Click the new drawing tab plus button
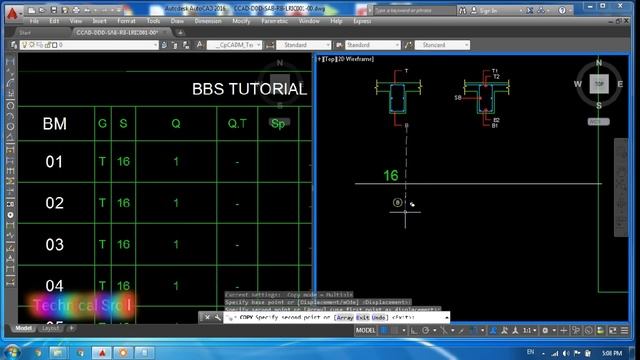 tap(180, 32)
